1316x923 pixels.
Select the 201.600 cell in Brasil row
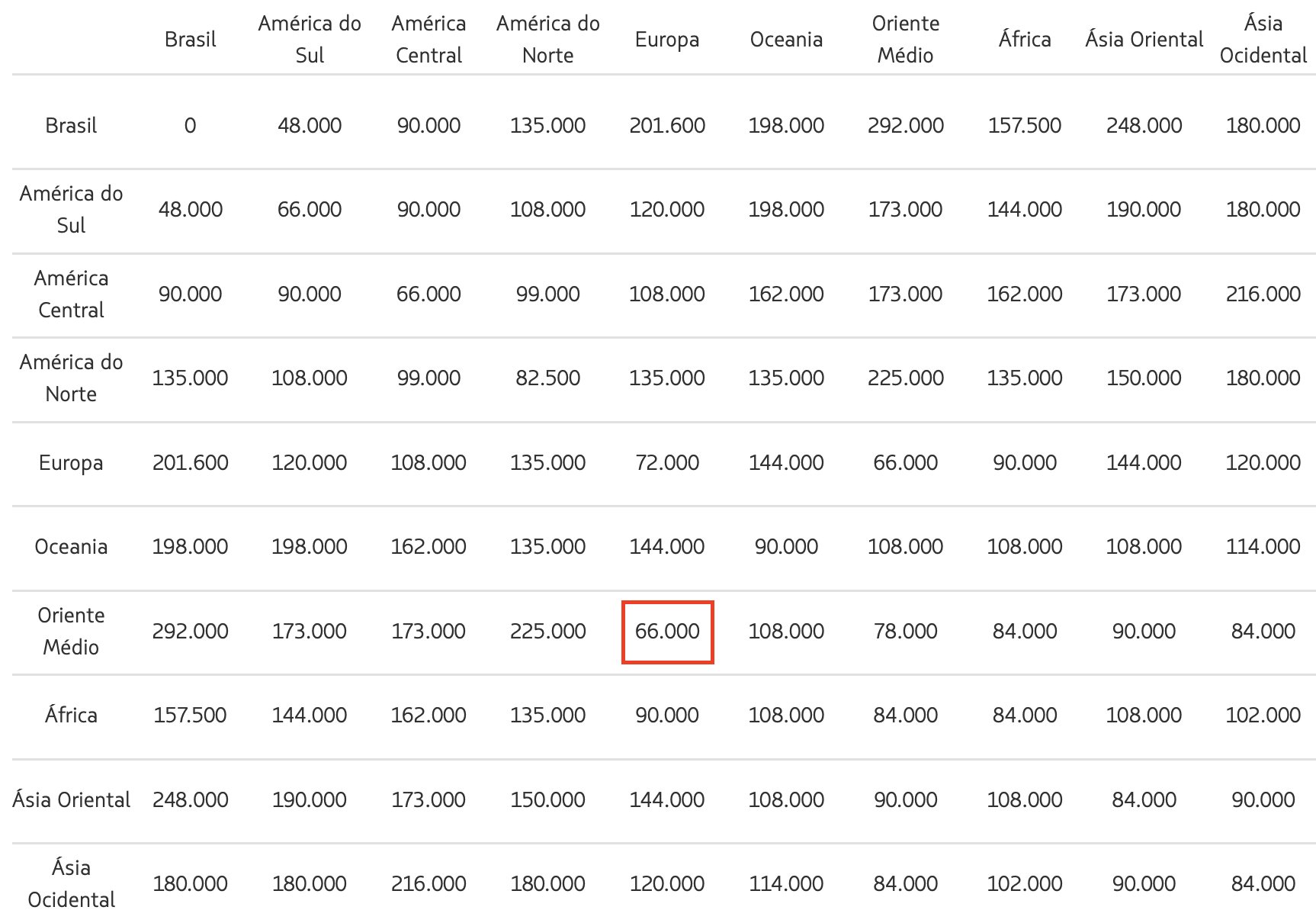click(x=667, y=125)
